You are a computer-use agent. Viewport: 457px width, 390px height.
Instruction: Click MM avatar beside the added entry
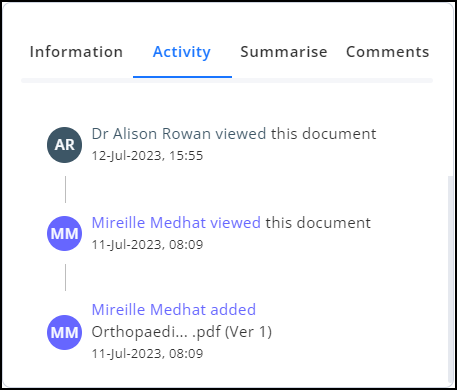[x=64, y=332]
